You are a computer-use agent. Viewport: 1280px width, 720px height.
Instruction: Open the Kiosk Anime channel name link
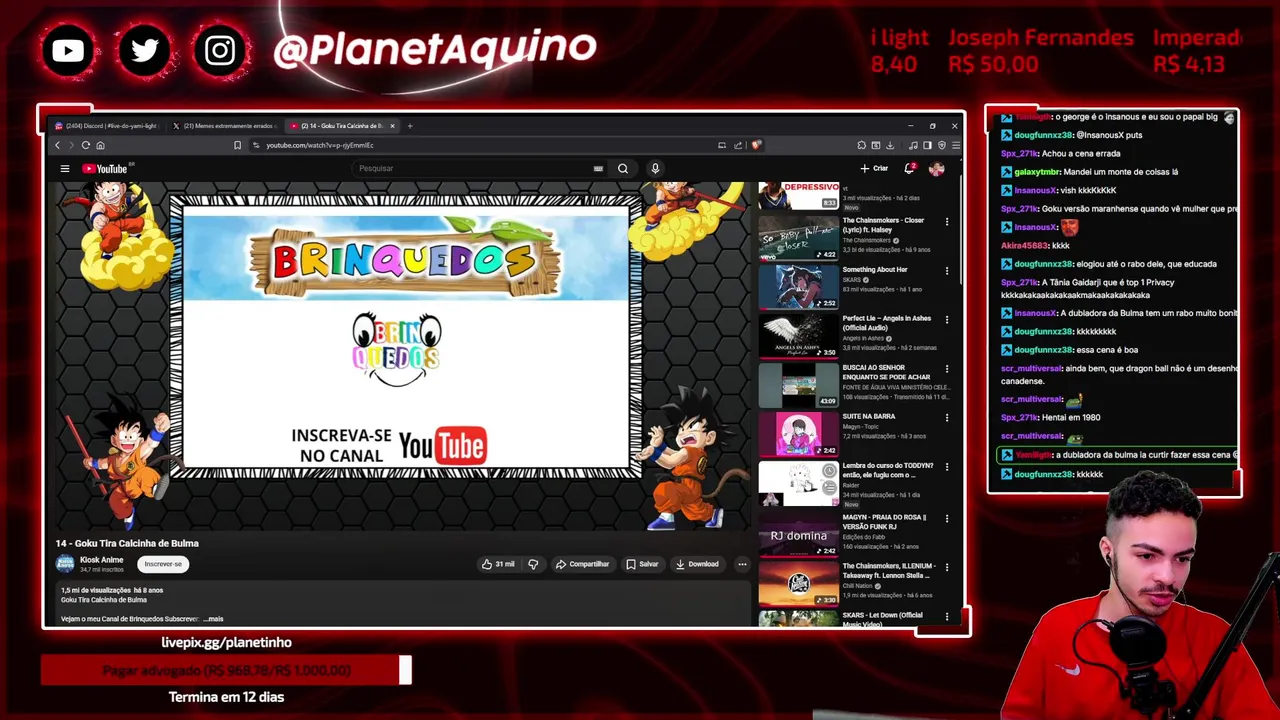101,560
